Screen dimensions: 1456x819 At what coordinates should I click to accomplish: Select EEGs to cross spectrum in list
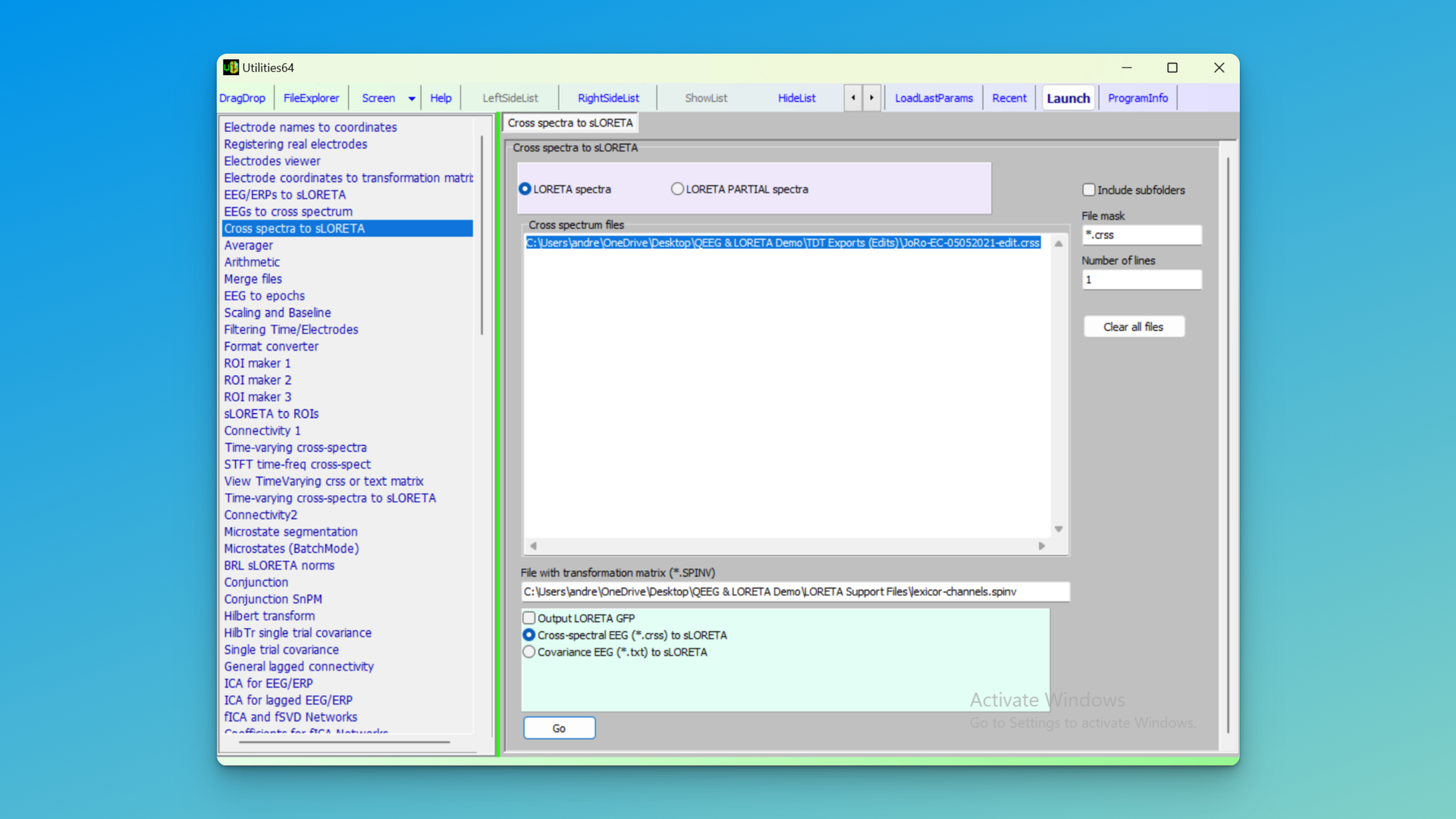pyautogui.click(x=288, y=212)
